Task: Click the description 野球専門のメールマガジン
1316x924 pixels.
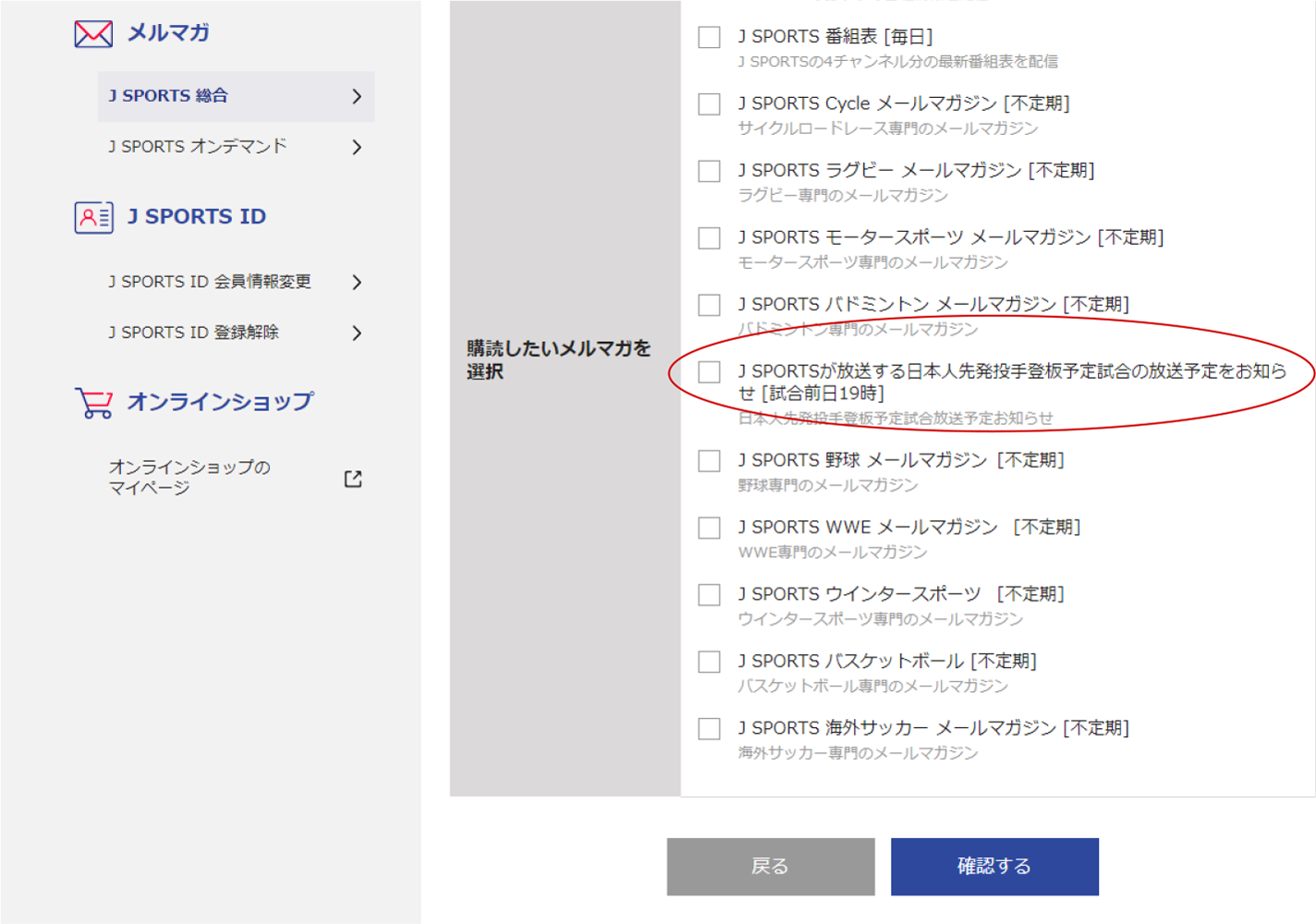Action: (x=828, y=485)
